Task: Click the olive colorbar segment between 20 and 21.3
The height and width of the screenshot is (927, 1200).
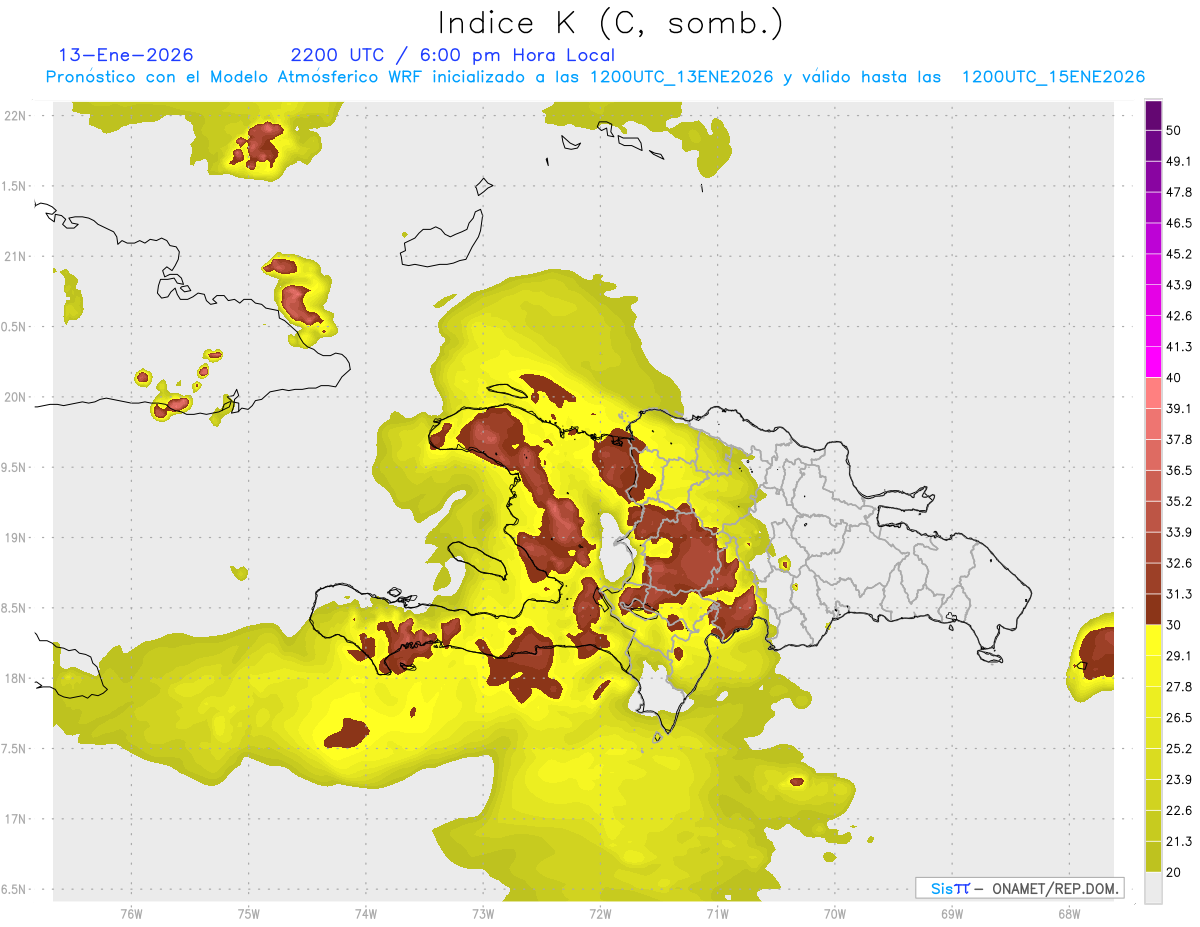Action: (x=1153, y=856)
